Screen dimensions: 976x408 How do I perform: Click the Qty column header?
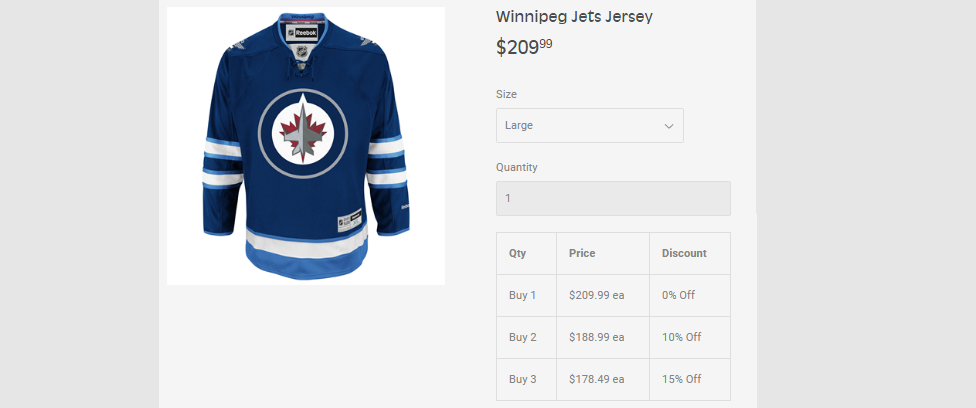(x=517, y=254)
